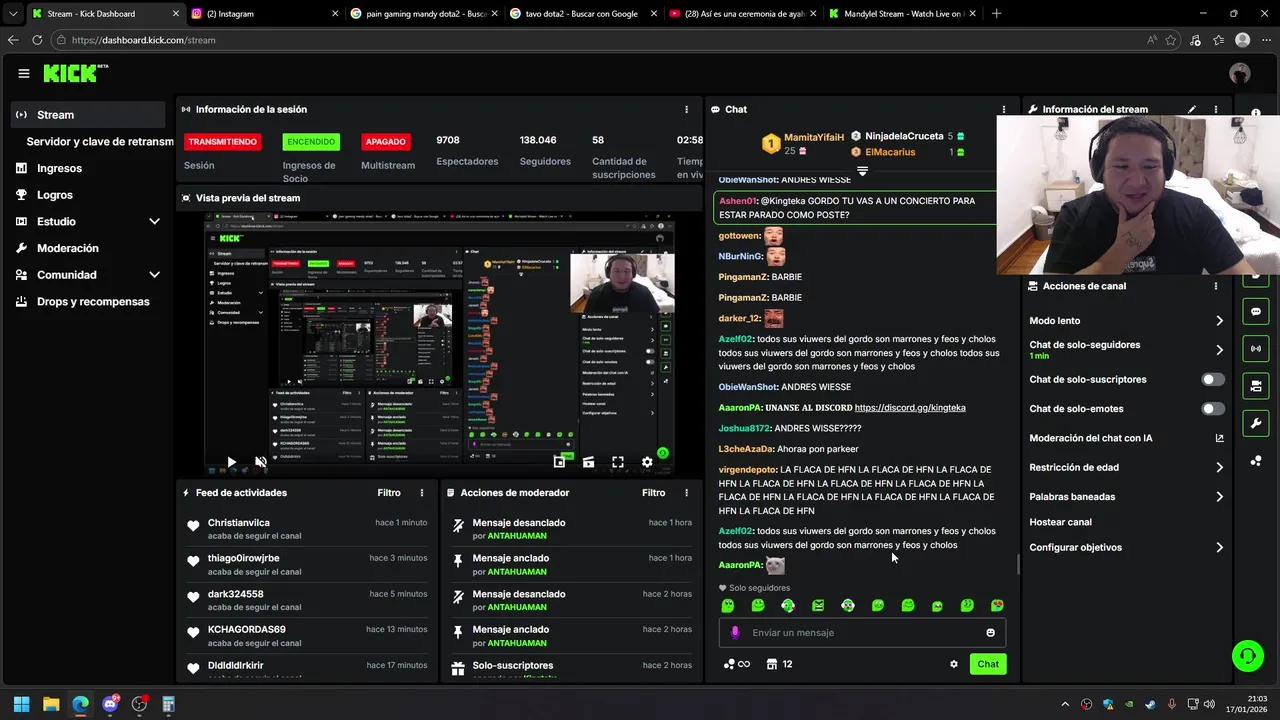1280x720 pixels.
Task: Collapse pinned leaderboard arrow in chat
Action: coord(862,172)
